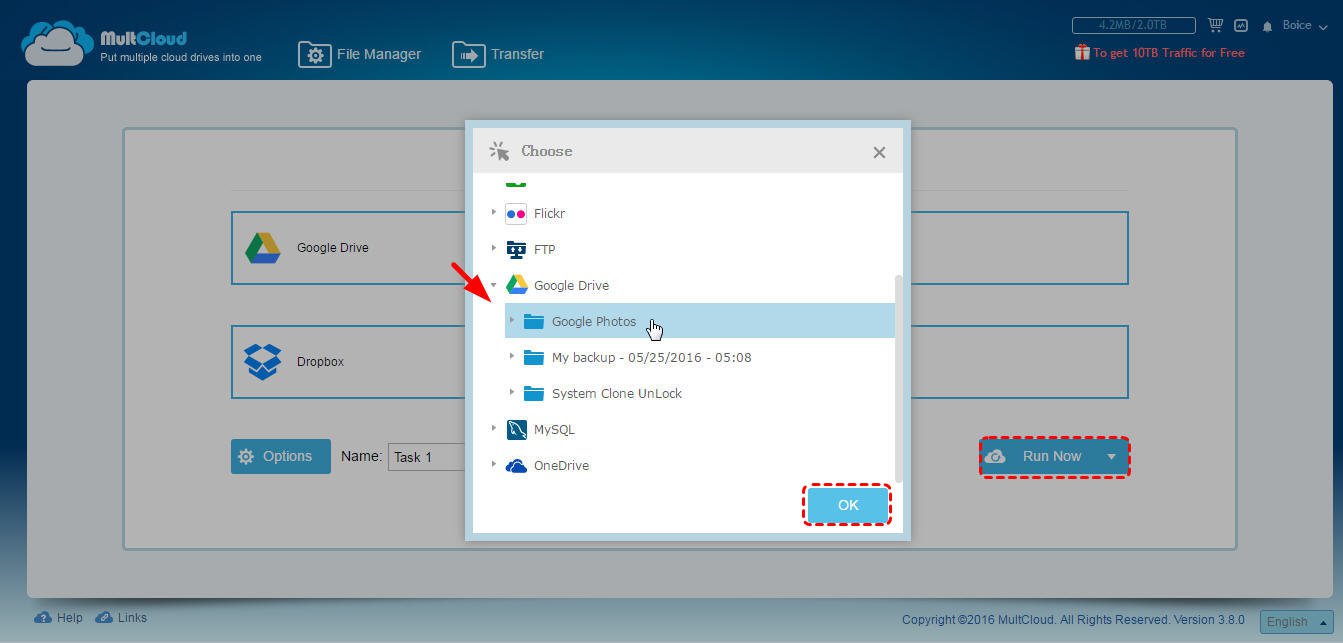This screenshot has height=643, width=1343.
Task: Expand the Flickr tree node
Action: point(493,213)
